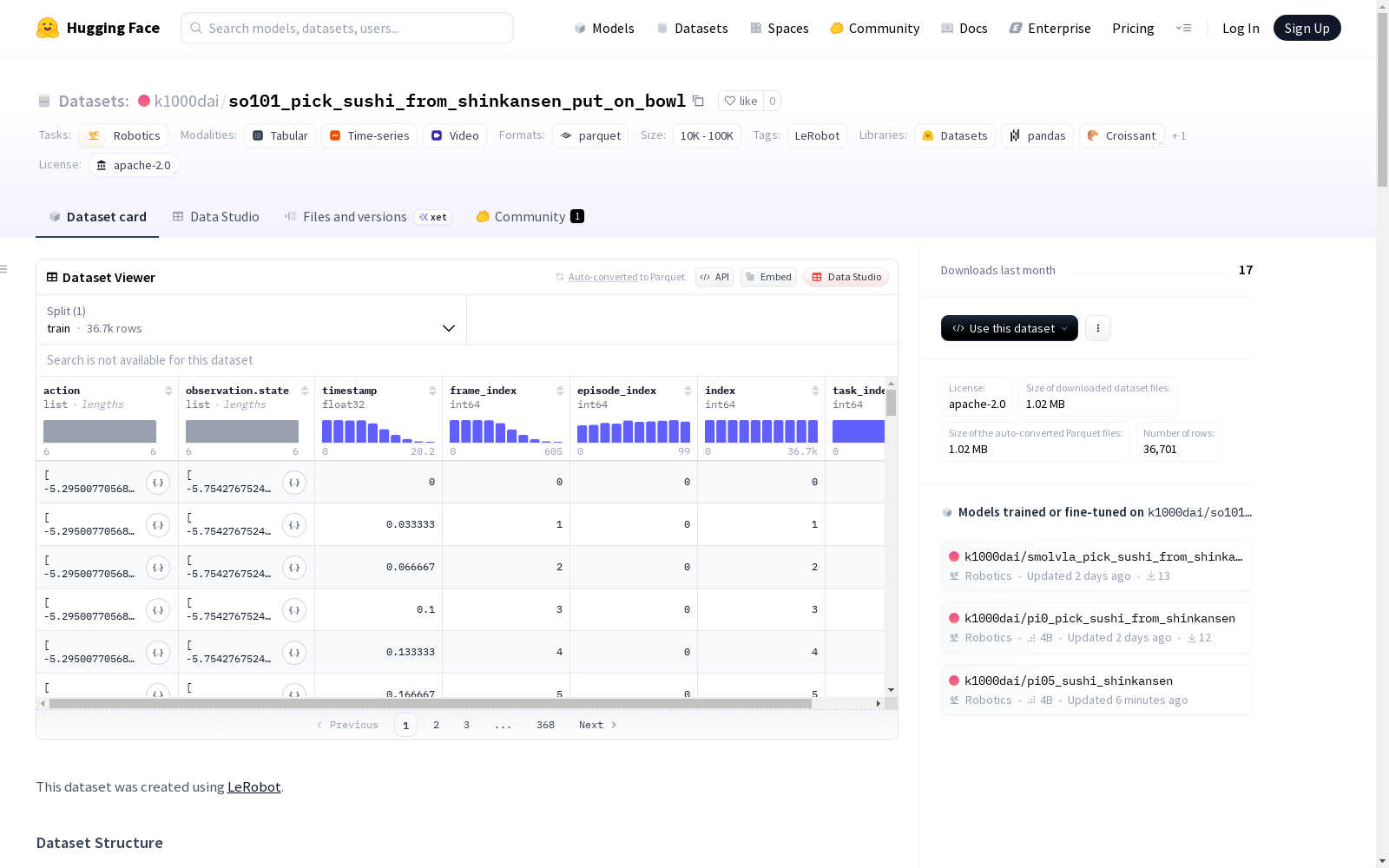Click the like heart button
The height and width of the screenshot is (868, 1389).
741,101
